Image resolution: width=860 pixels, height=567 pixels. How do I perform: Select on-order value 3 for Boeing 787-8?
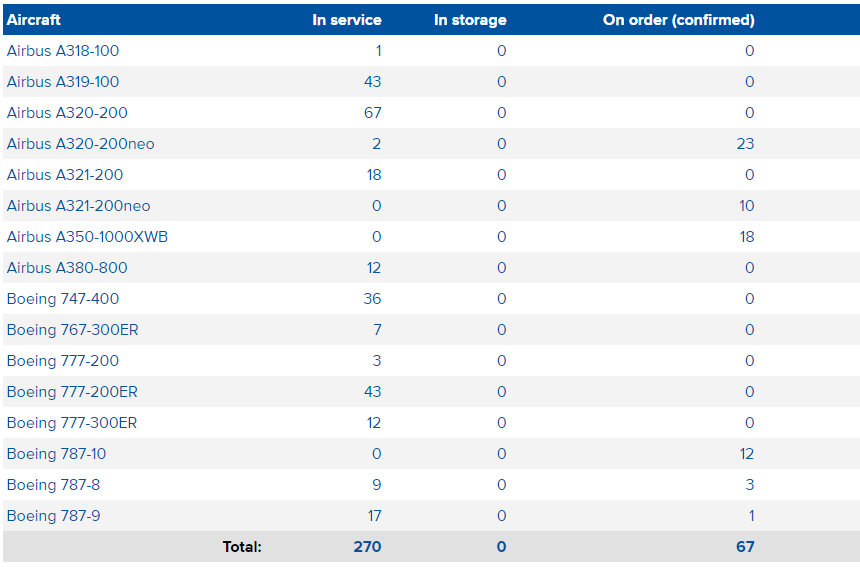750,485
